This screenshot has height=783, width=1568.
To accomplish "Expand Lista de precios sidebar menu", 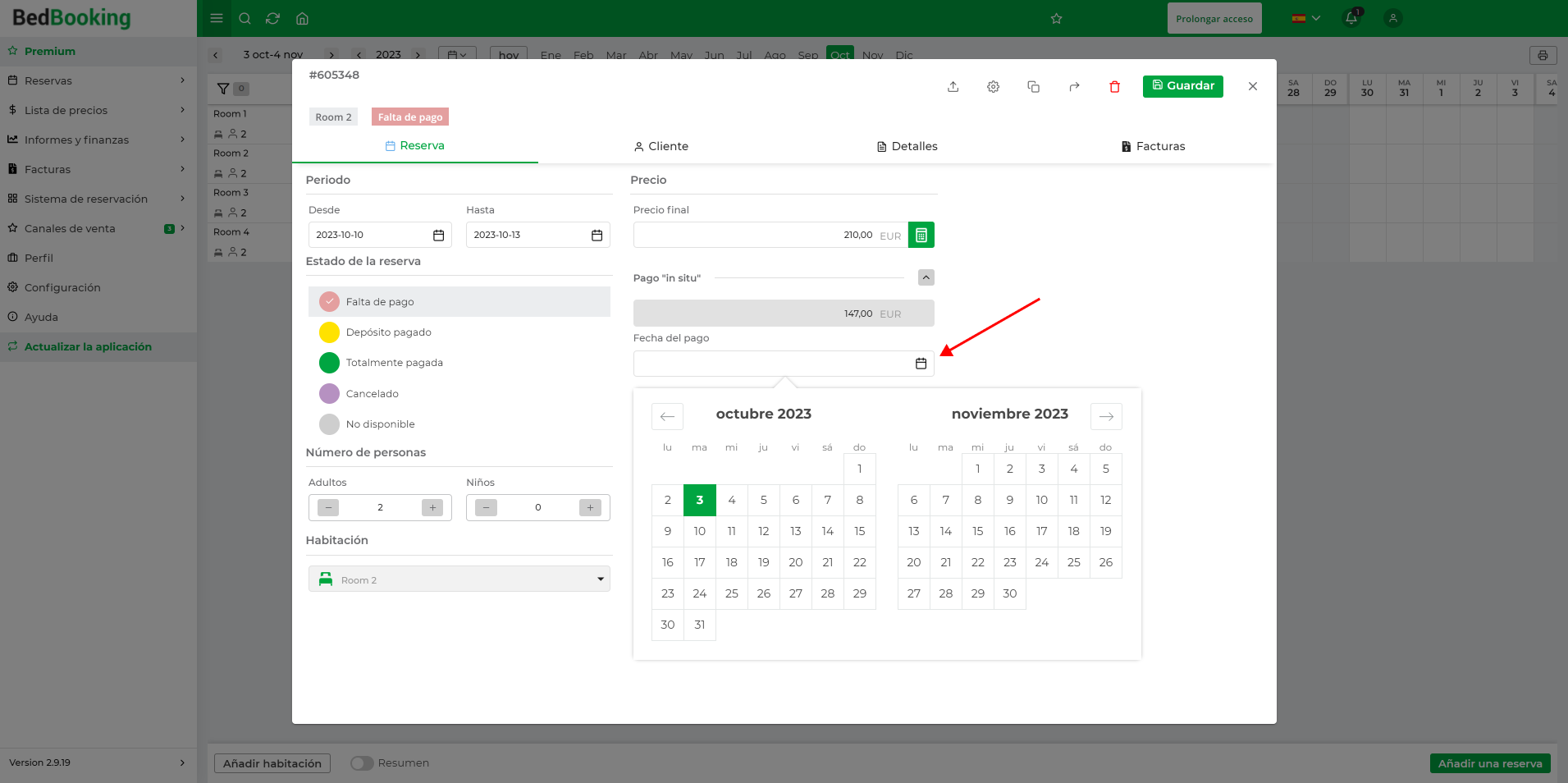I will point(98,110).
